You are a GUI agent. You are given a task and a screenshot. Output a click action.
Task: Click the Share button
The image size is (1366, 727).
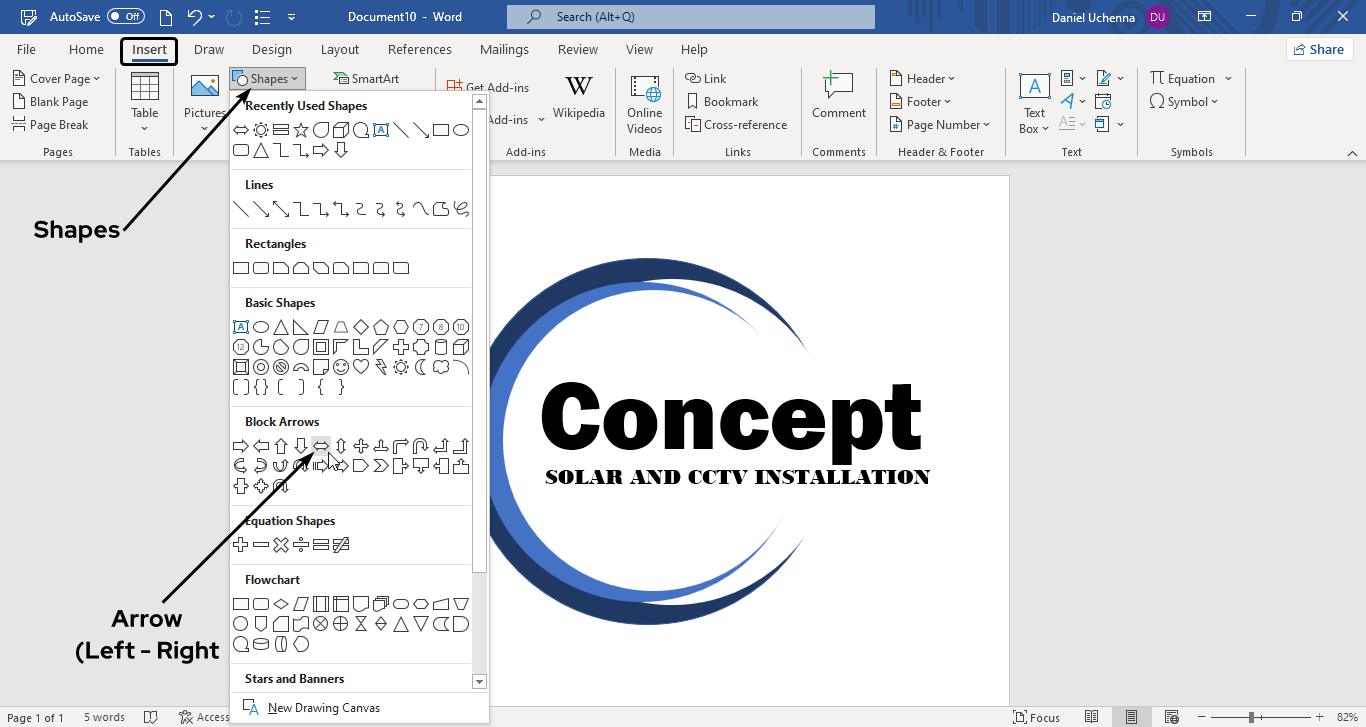[x=1318, y=49]
